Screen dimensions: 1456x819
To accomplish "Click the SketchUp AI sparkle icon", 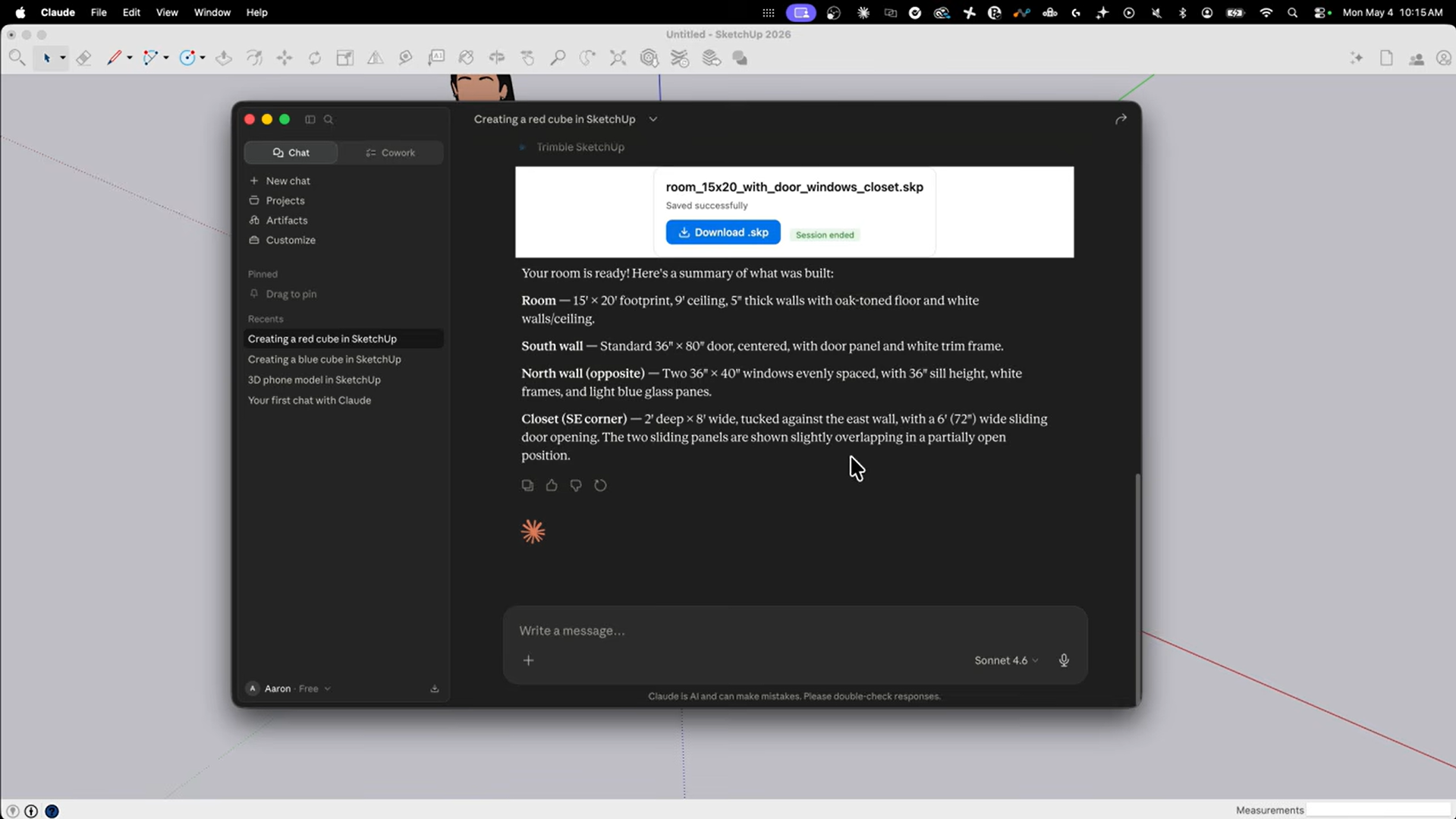I will click(x=1357, y=58).
